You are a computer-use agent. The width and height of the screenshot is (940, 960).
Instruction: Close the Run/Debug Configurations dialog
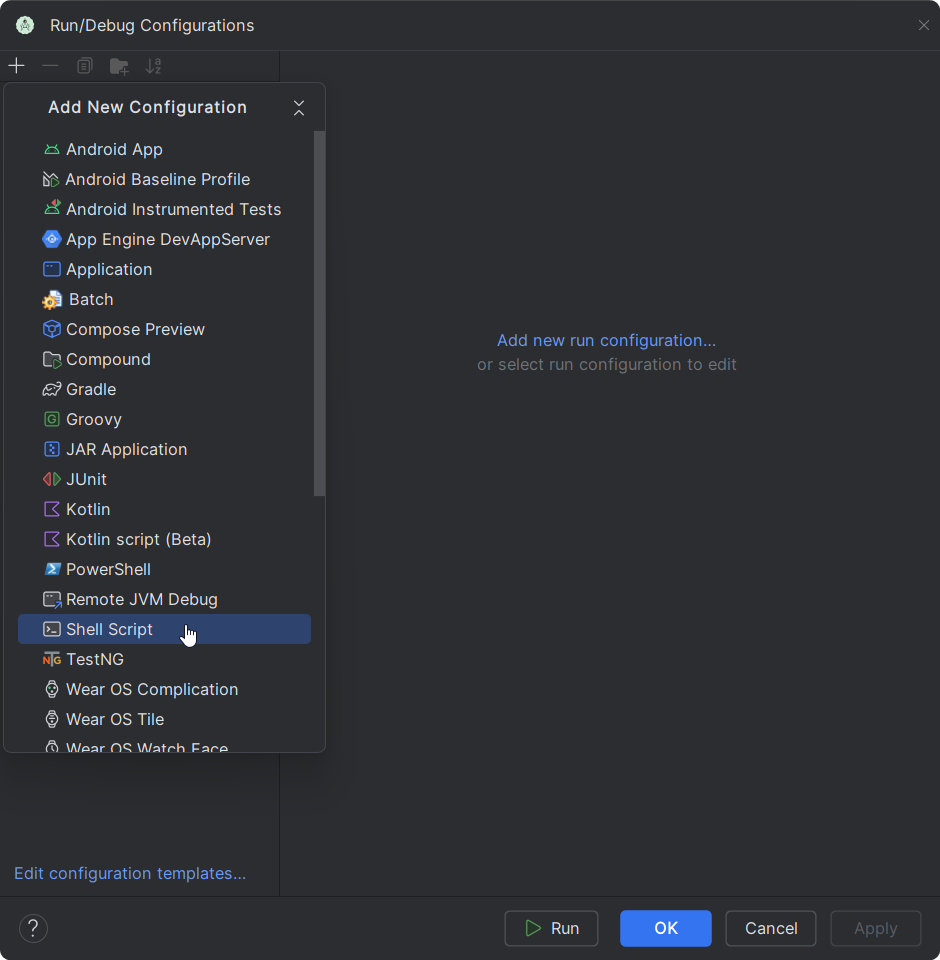pyautogui.click(x=923, y=25)
